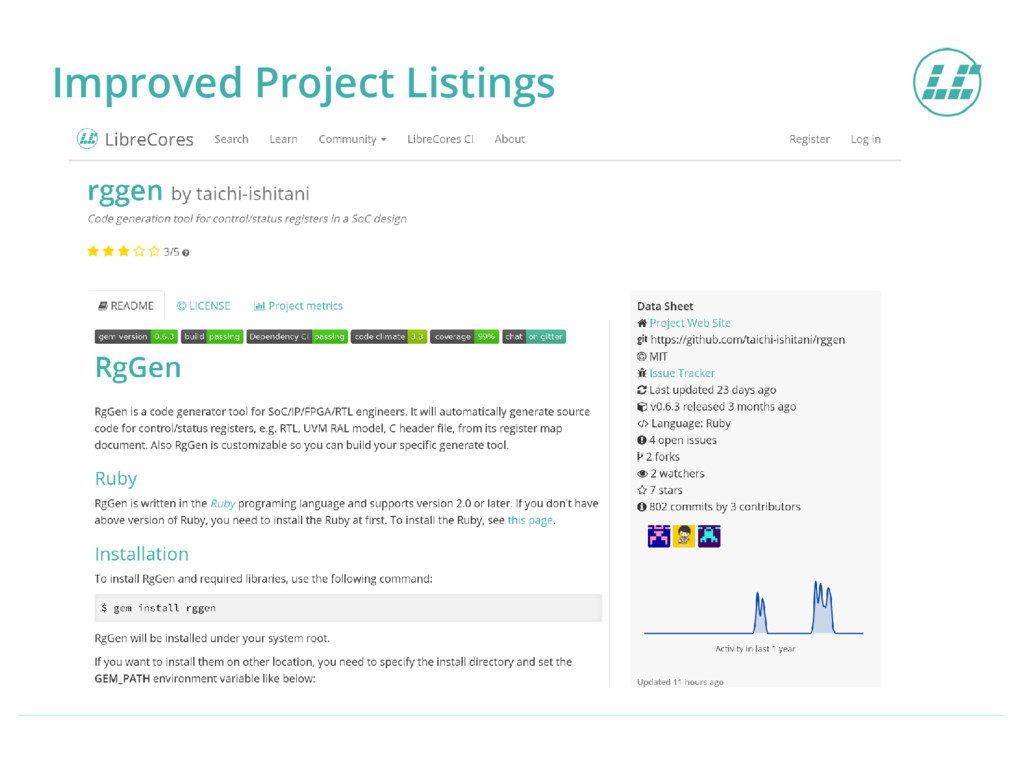Click the first rating star
This screenshot has height=768, width=1024.
tap(93, 251)
